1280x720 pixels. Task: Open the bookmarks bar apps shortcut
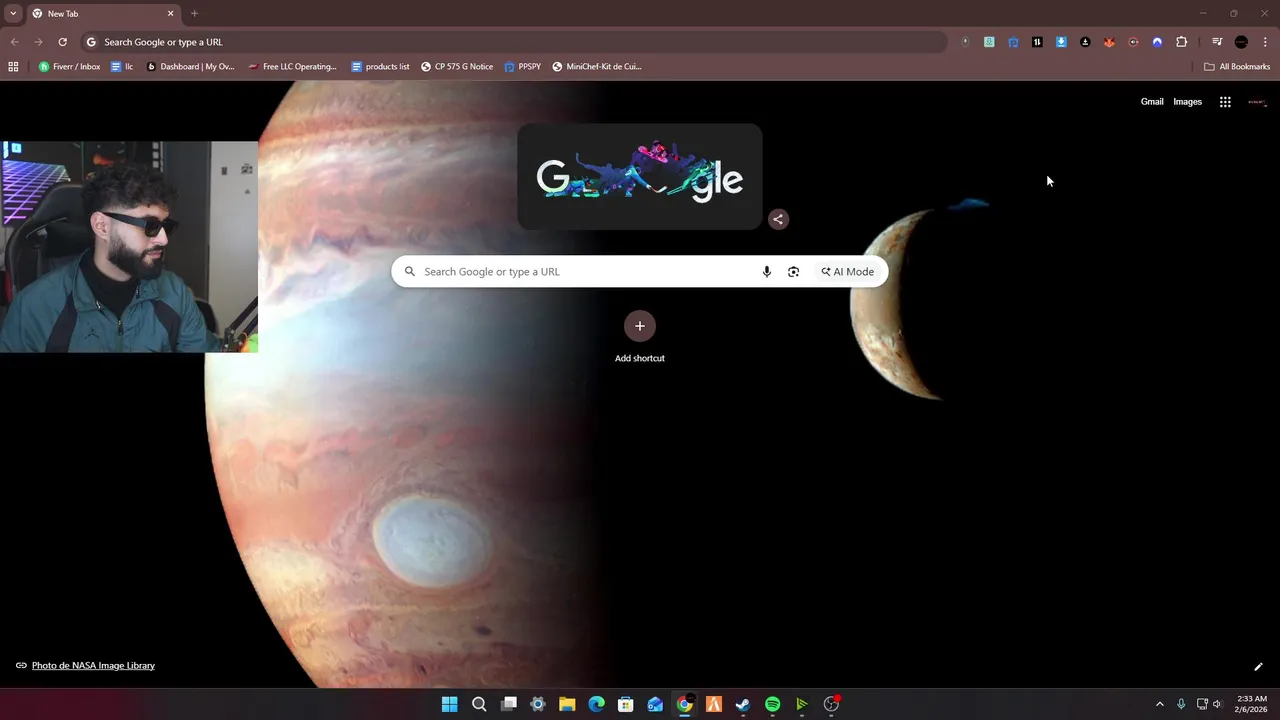[x=13, y=67]
